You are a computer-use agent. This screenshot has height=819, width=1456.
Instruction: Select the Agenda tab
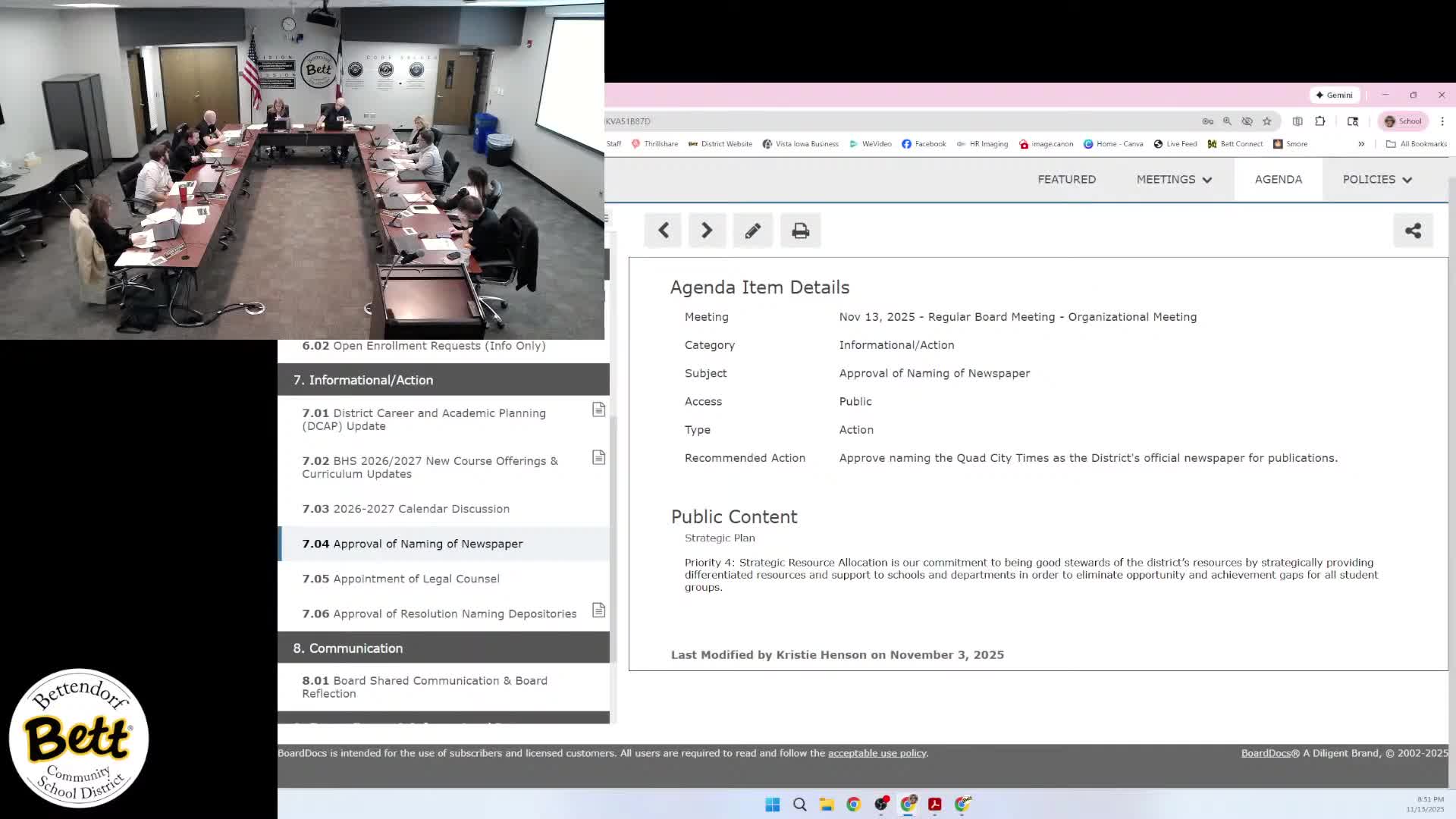1278,180
